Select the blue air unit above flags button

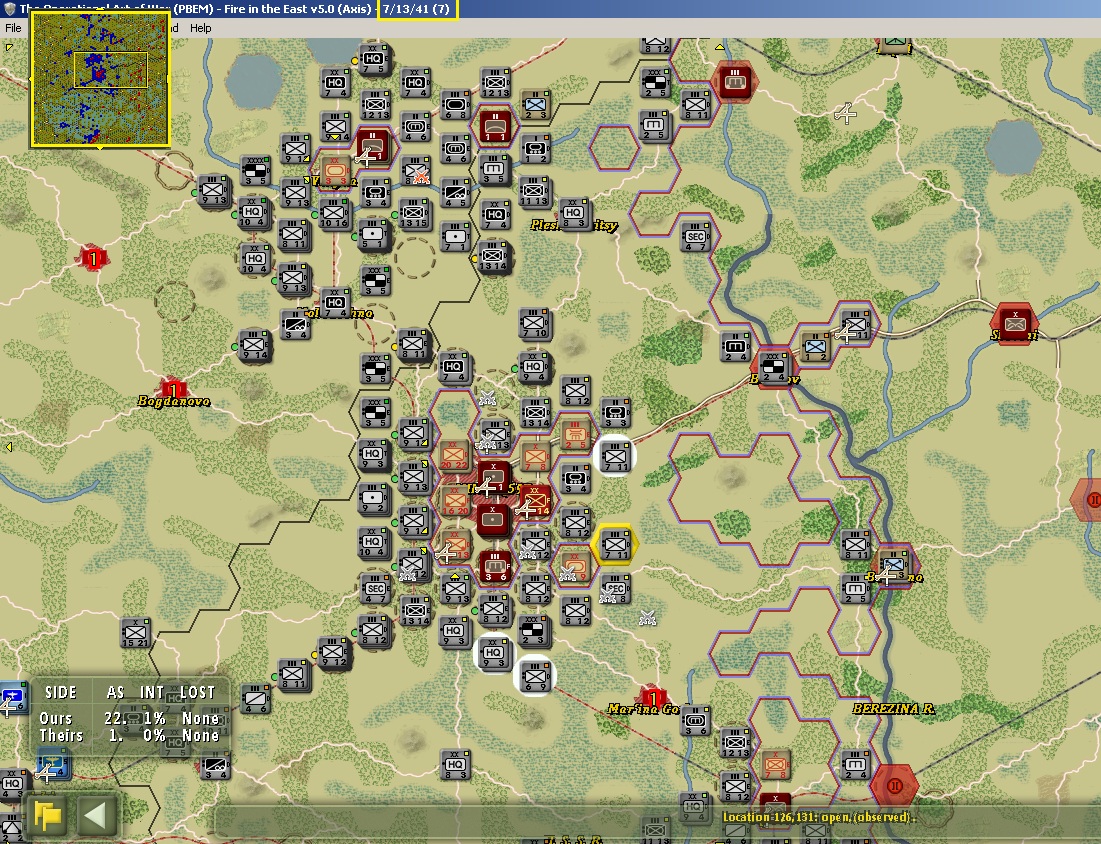[x=53, y=764]
